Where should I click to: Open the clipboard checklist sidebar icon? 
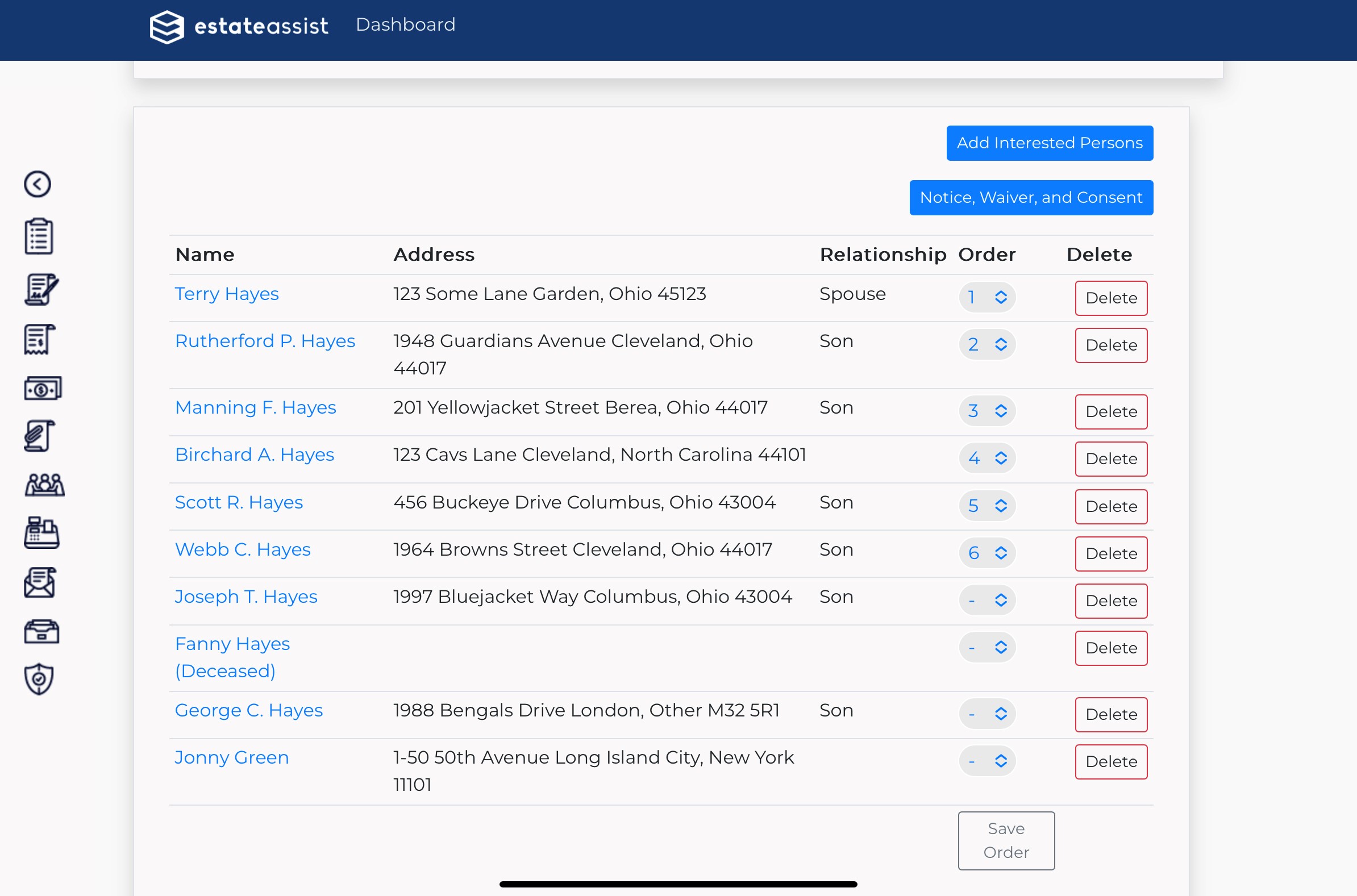point(39,236)
